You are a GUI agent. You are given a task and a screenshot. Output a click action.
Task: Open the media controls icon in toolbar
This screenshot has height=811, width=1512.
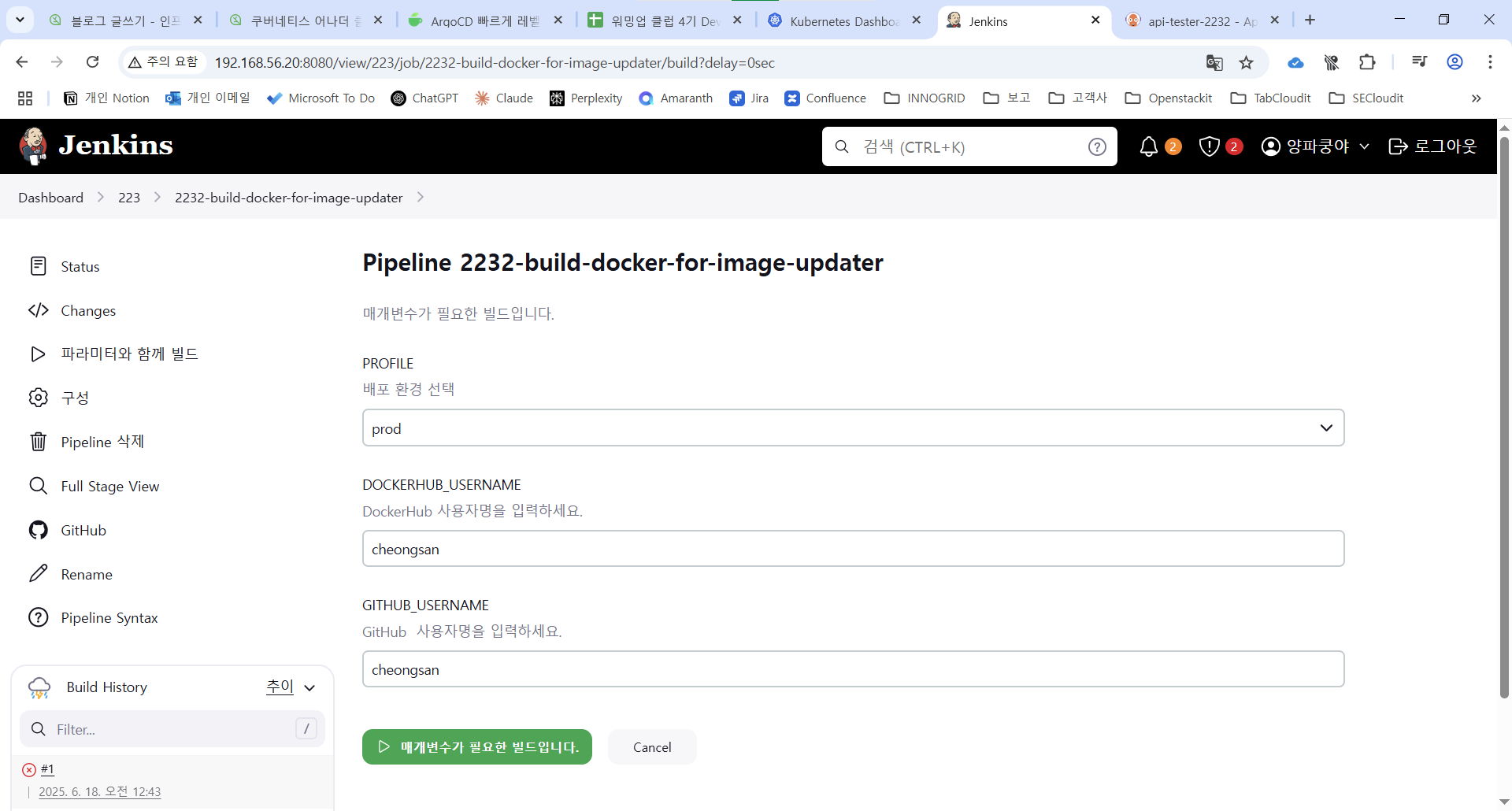coord(1419,62)
